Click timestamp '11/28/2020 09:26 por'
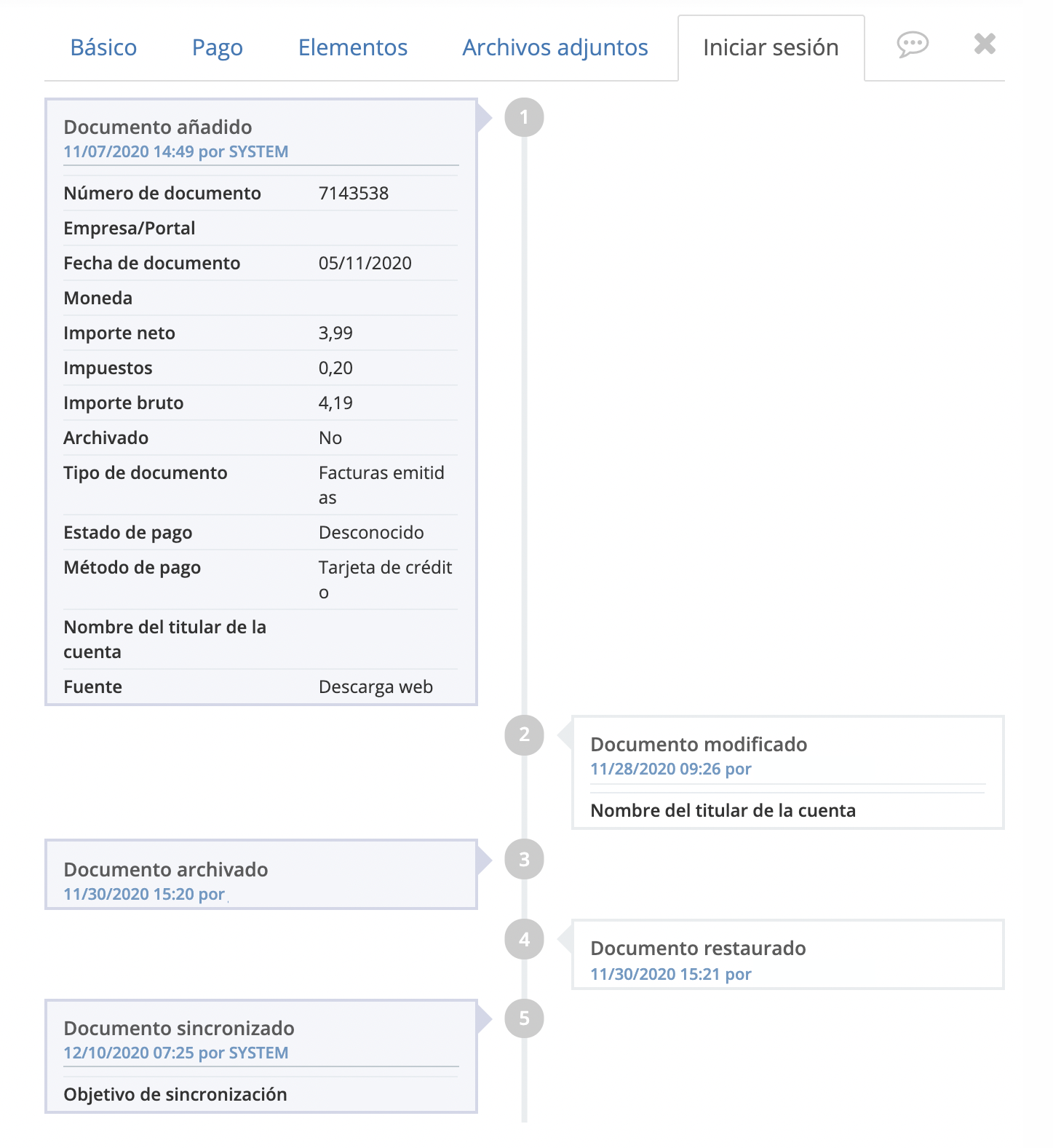The width and height of the screenshot is (1053, 1148). click(x=671, y=769)
